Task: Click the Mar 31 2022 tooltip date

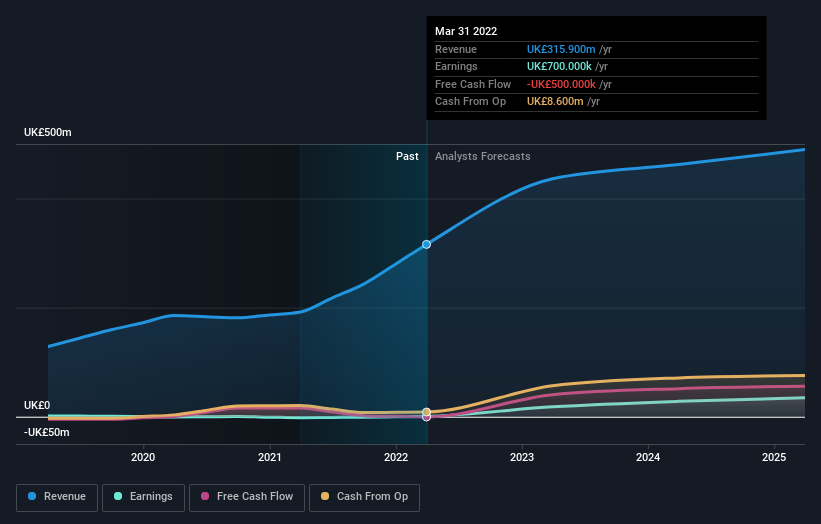Action: point(466,31)
